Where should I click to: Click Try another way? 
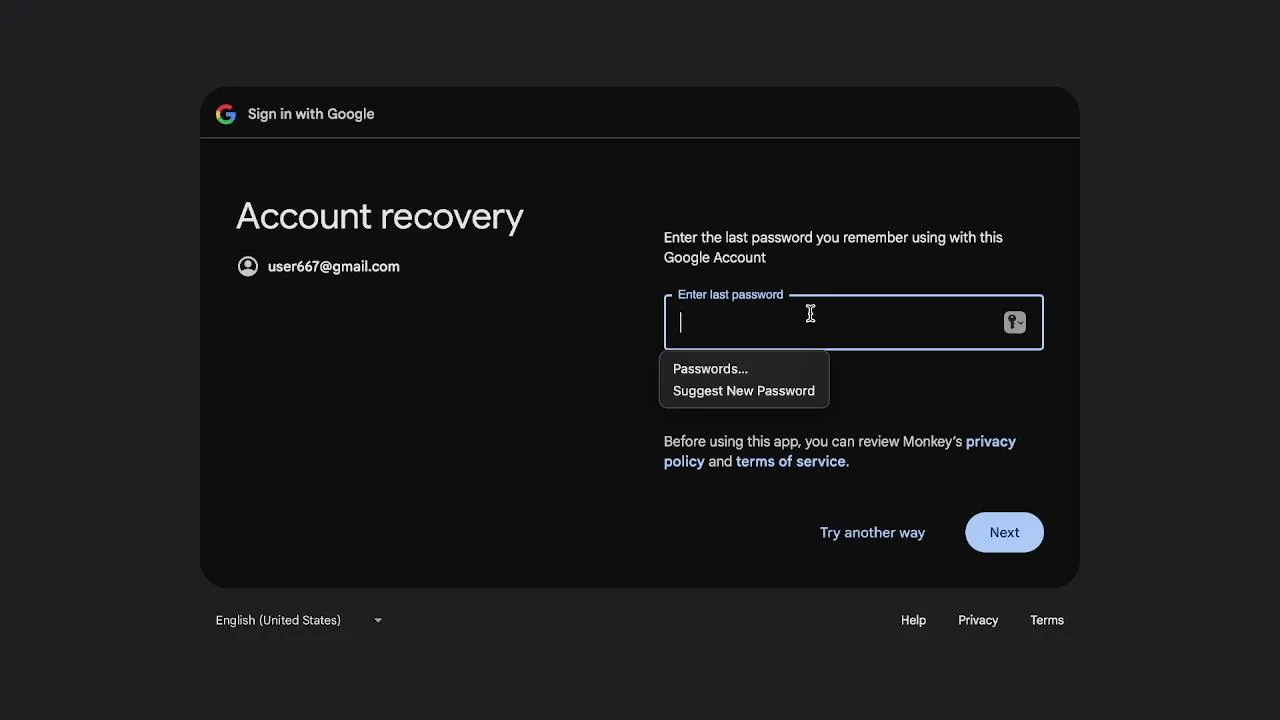point(872,532)
